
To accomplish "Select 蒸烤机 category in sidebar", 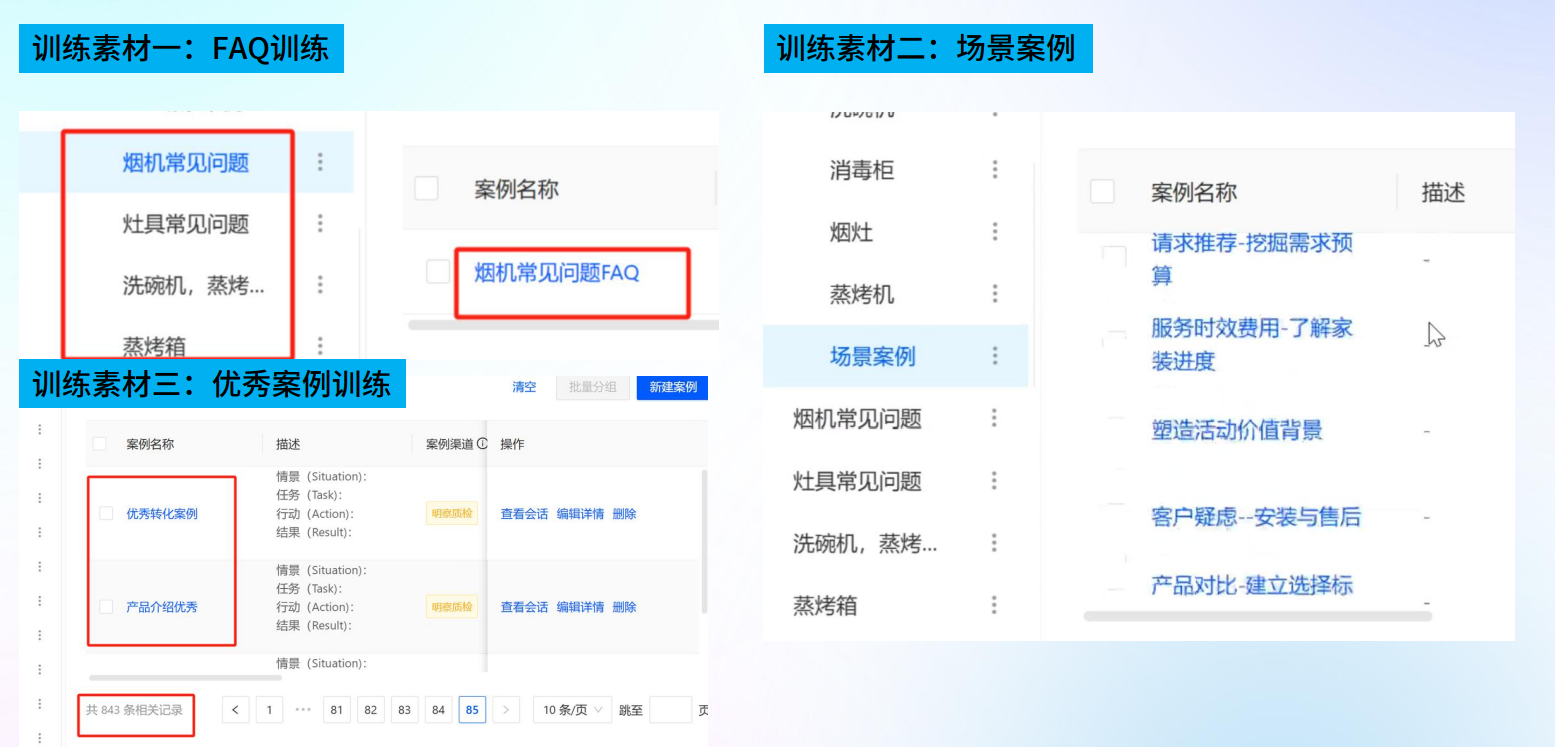I will (x=862, y=295).
